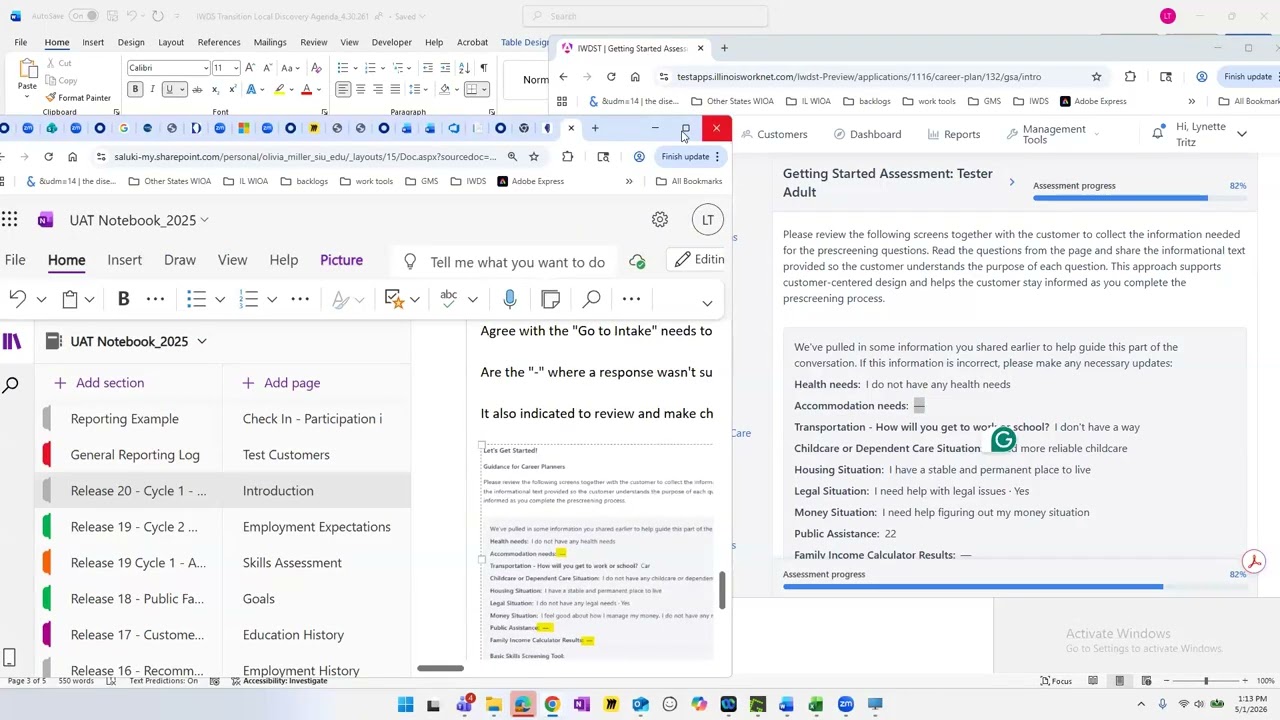Click Clear All Formatting icon in Word

(317, 68)
